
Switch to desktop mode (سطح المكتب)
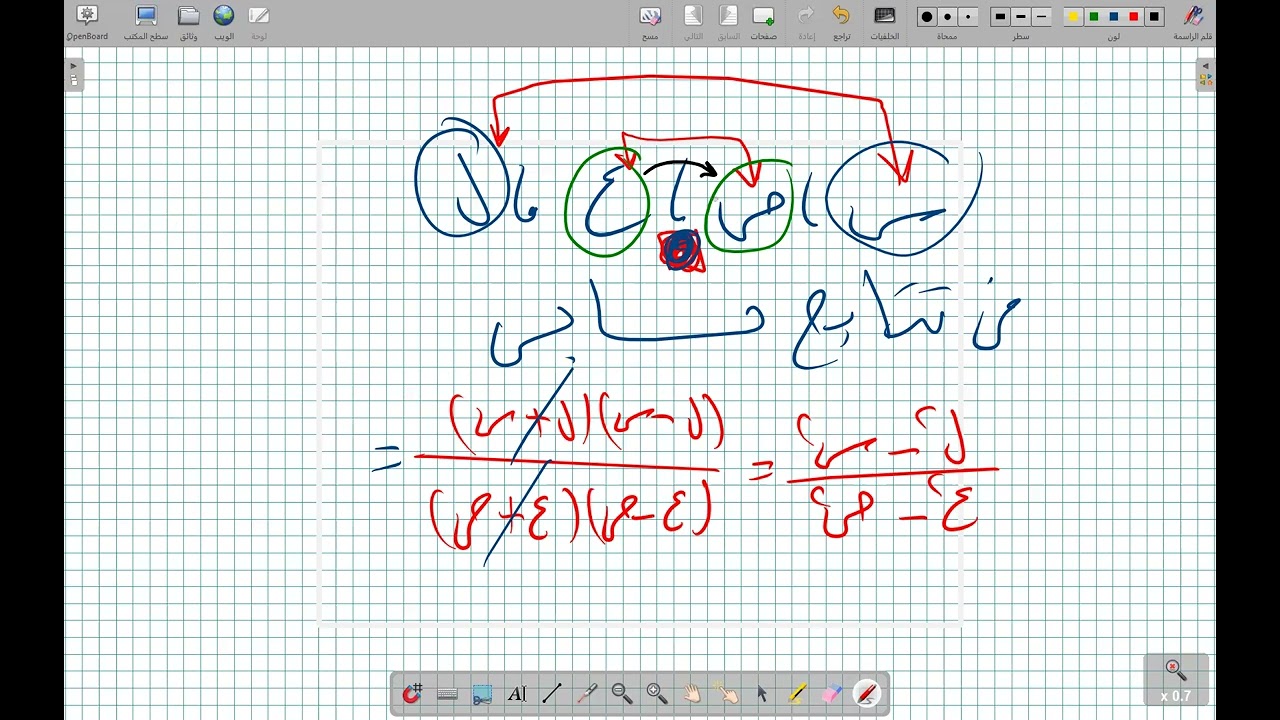coord(145,22)
